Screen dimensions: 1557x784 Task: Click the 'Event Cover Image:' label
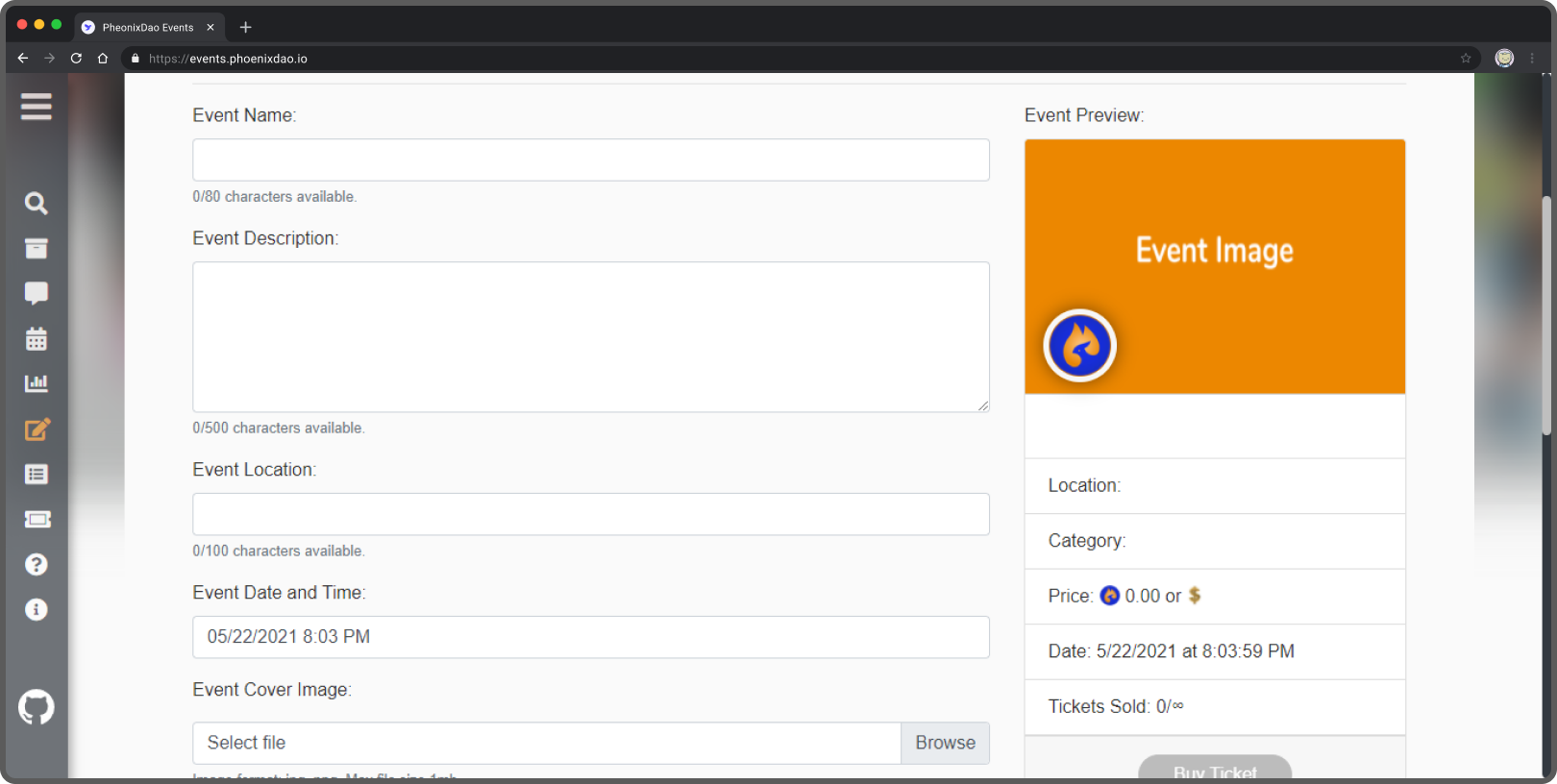point(272,690)
